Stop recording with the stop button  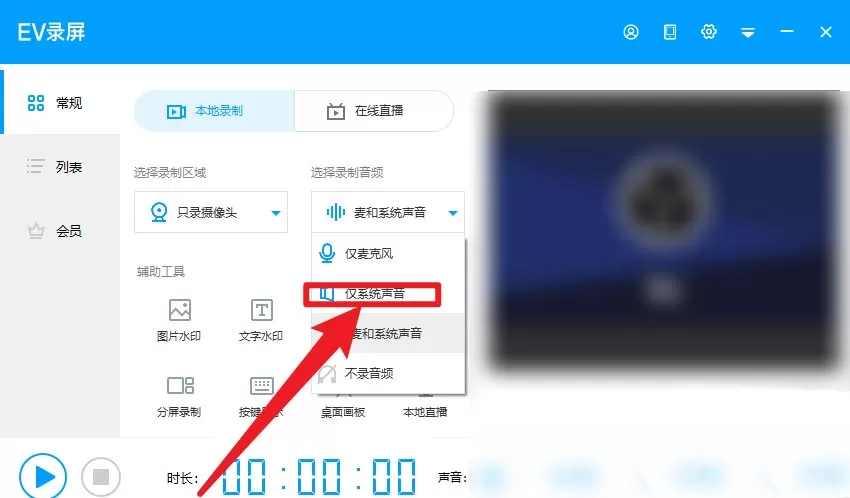point(101,477)
